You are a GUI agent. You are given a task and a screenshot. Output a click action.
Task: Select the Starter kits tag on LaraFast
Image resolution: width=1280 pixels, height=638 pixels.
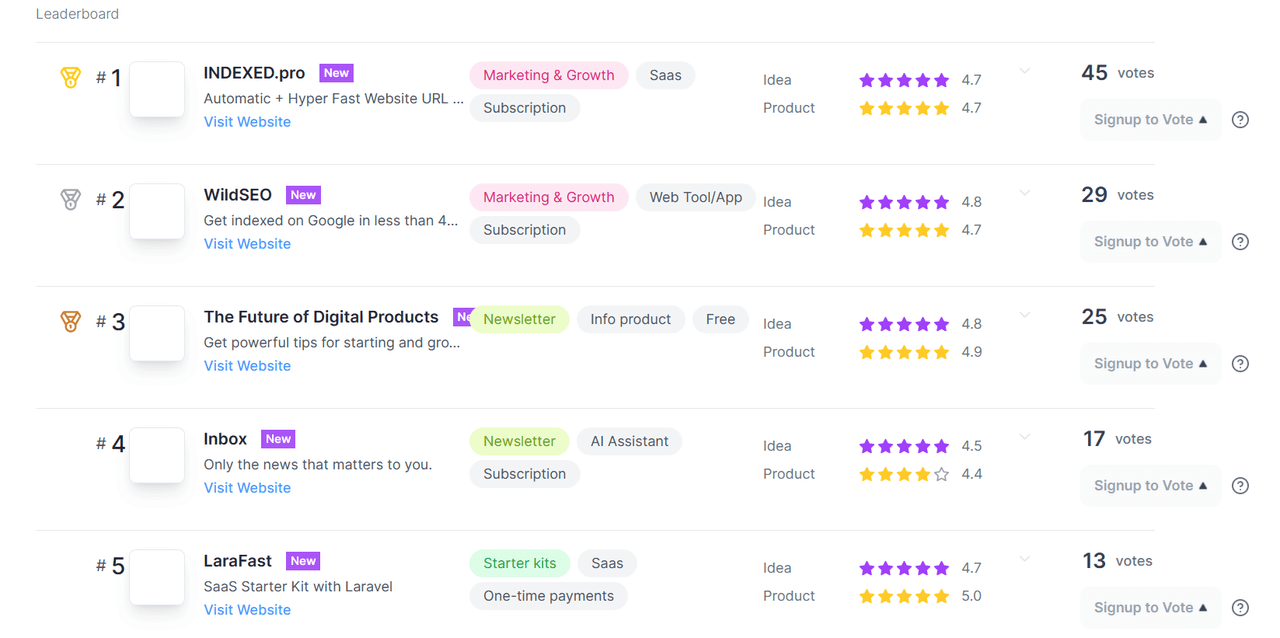pyautogui.click(x=520, y=563)
